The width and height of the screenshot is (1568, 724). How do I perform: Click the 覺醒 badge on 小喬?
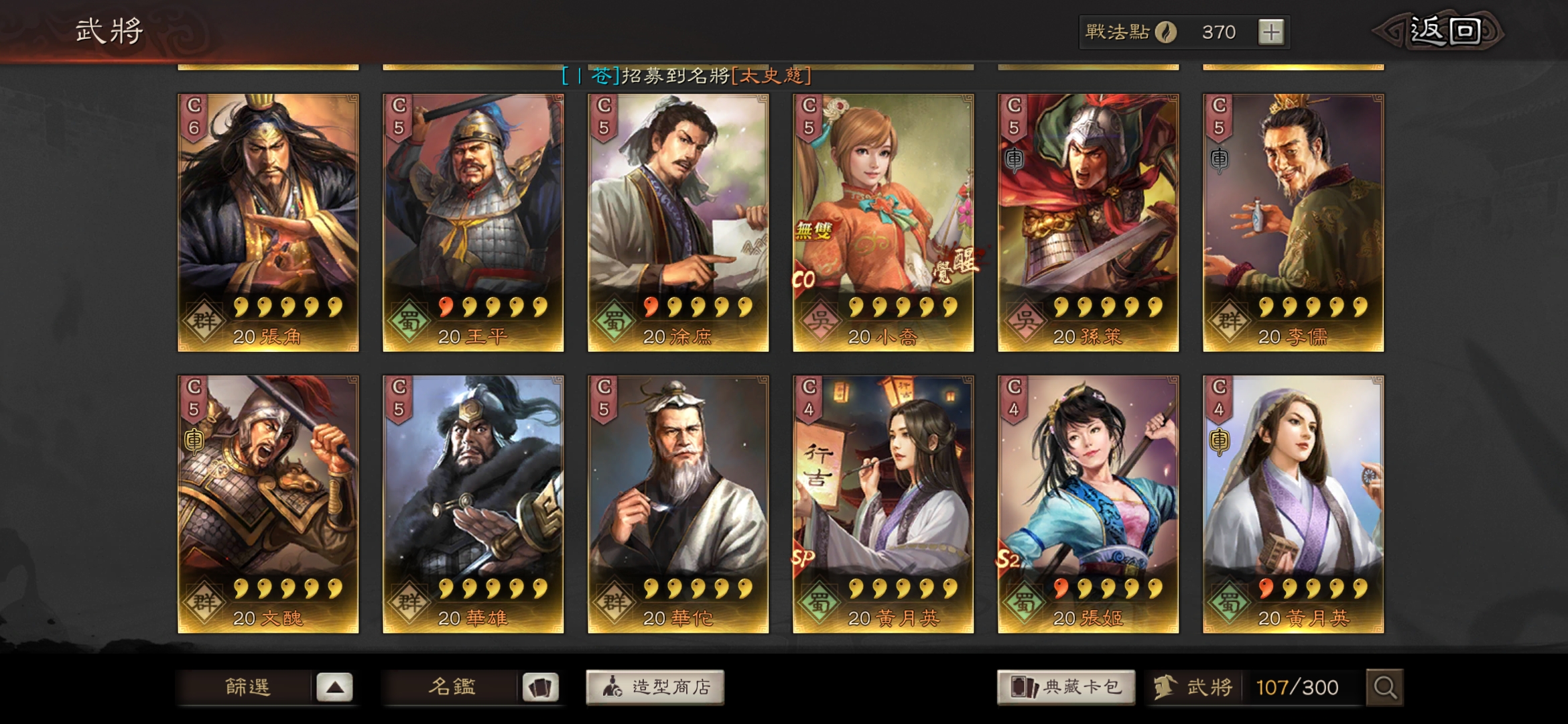pyautogui.click(x=957, y=265)
